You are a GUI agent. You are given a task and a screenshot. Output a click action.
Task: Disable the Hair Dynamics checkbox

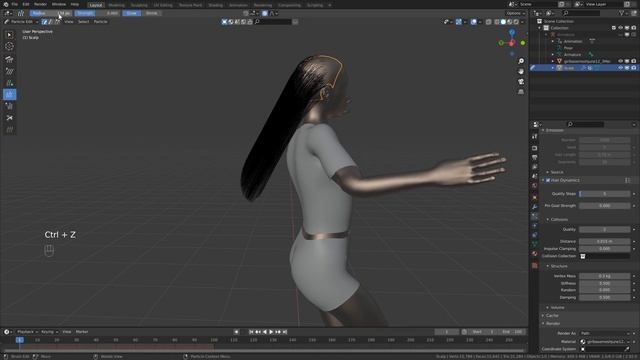pos(548,180)
